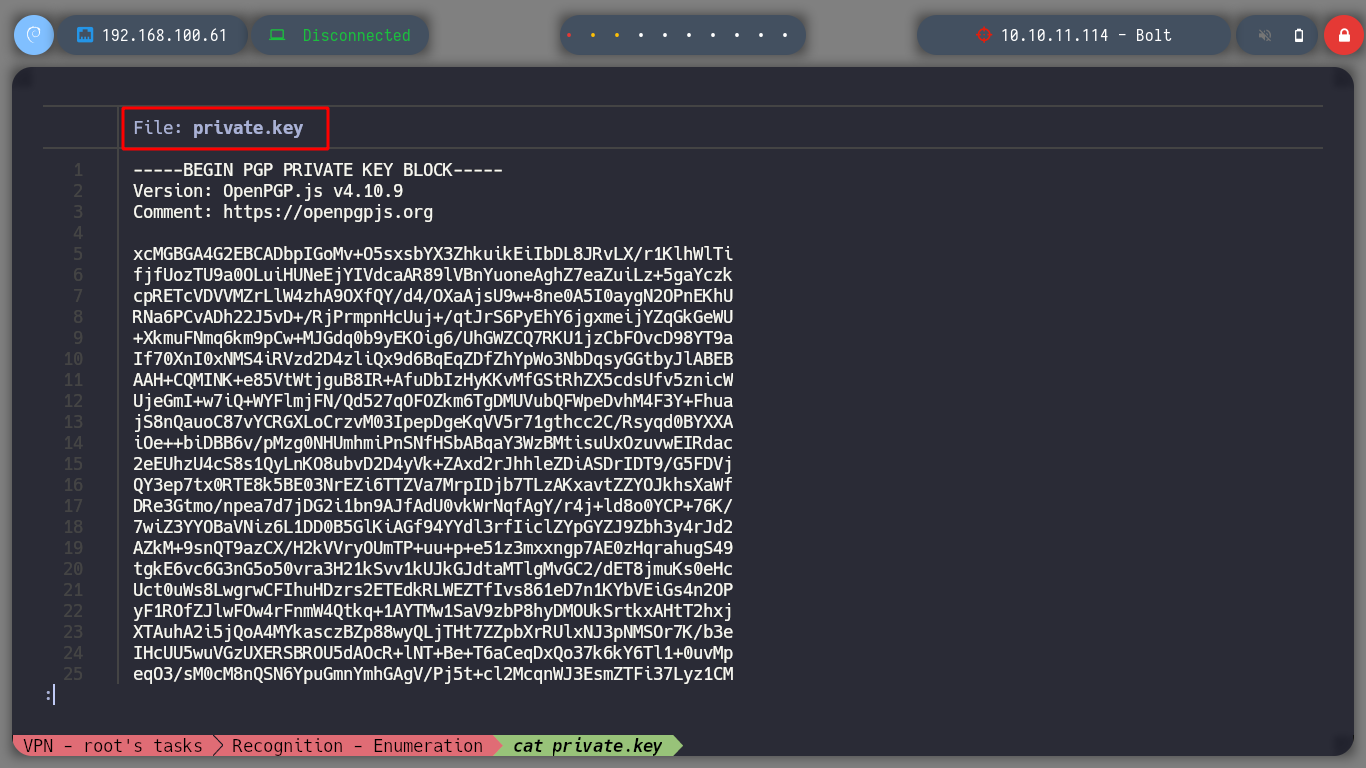Click key line starting UjeGmI+w7iQ+WYFl
1366x768 pixels.
(x=433, y=401)
